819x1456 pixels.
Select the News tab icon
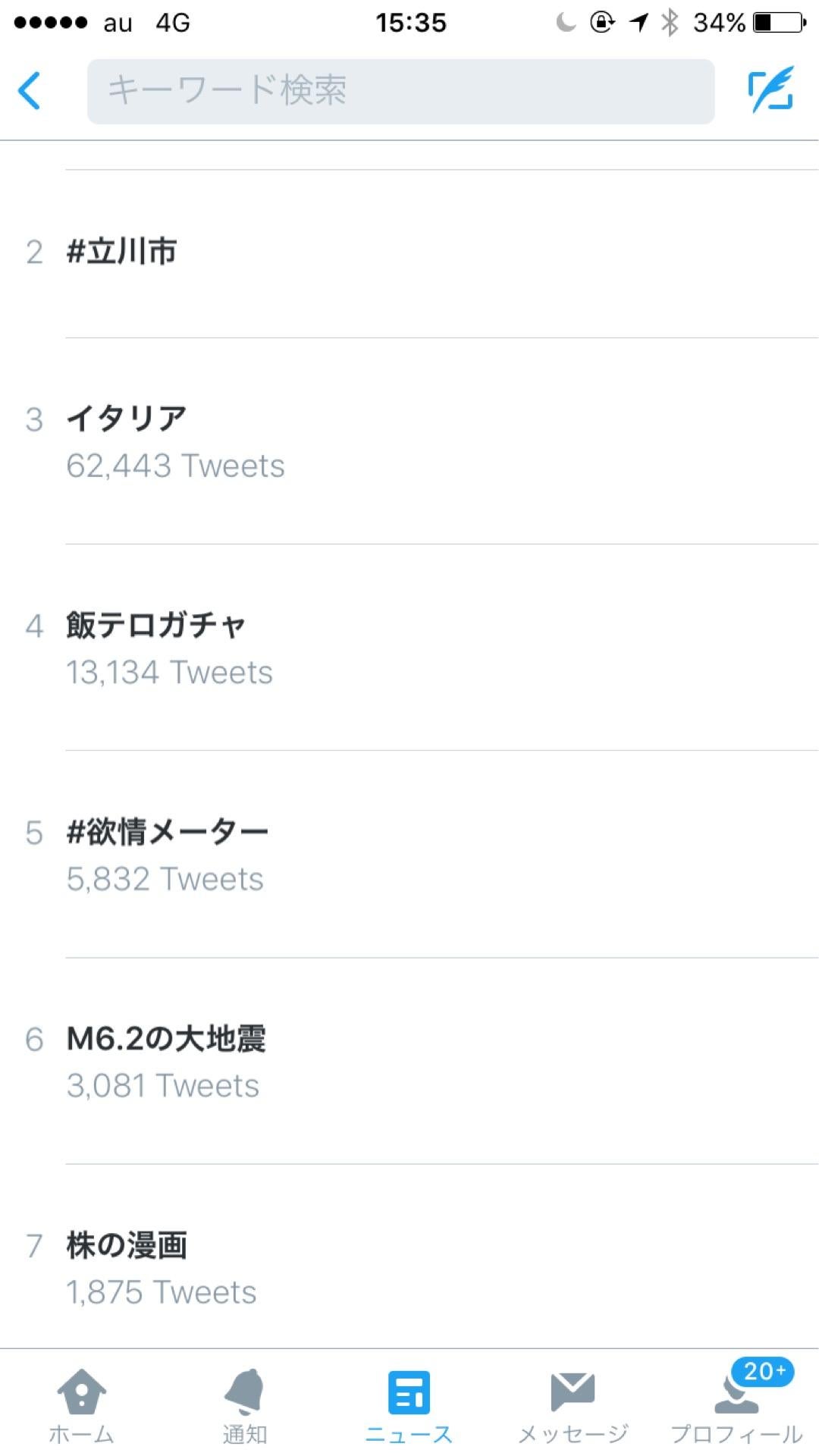tap(409, 1394)
